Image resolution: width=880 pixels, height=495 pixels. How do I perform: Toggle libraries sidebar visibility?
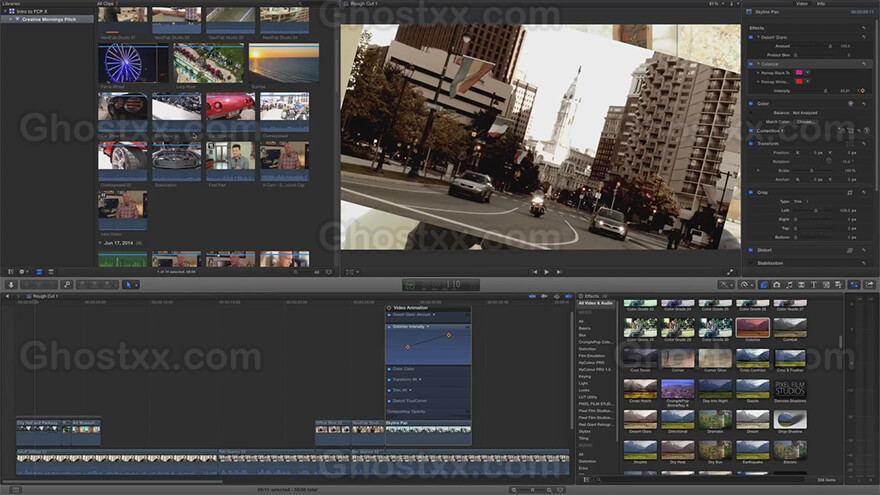(x=10, y=272)
